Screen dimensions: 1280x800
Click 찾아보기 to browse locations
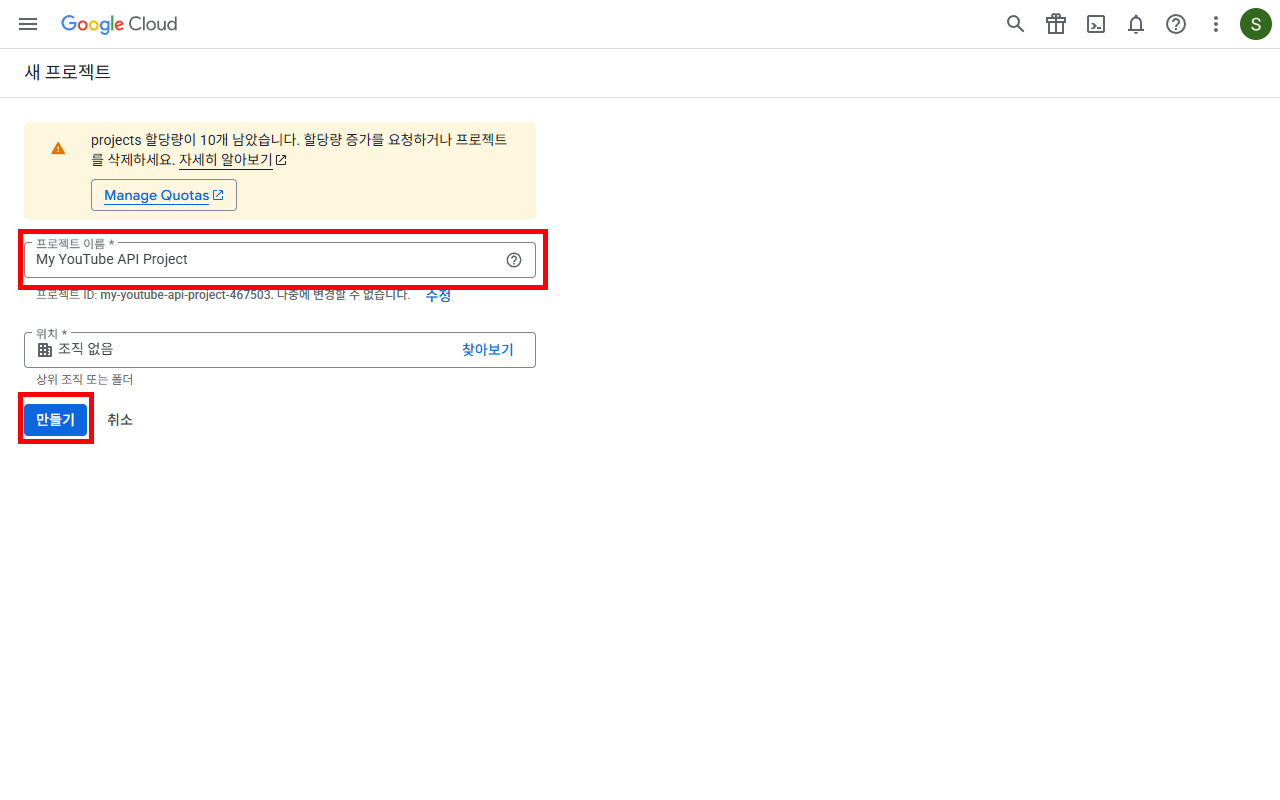[x=488, y=349]
